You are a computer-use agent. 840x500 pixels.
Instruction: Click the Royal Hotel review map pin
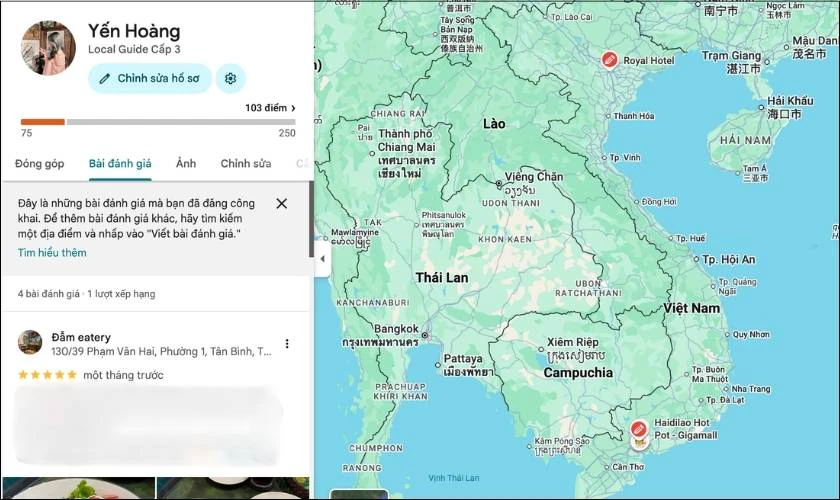[609, 59]
